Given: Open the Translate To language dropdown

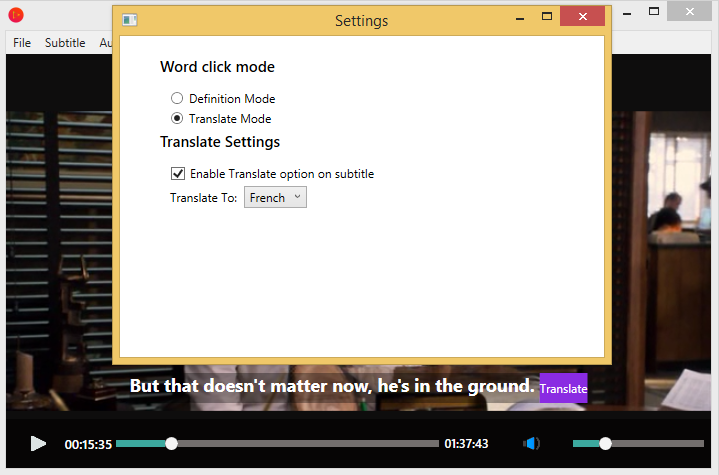Looking at the screenshot, I should (x=275, y=198).
